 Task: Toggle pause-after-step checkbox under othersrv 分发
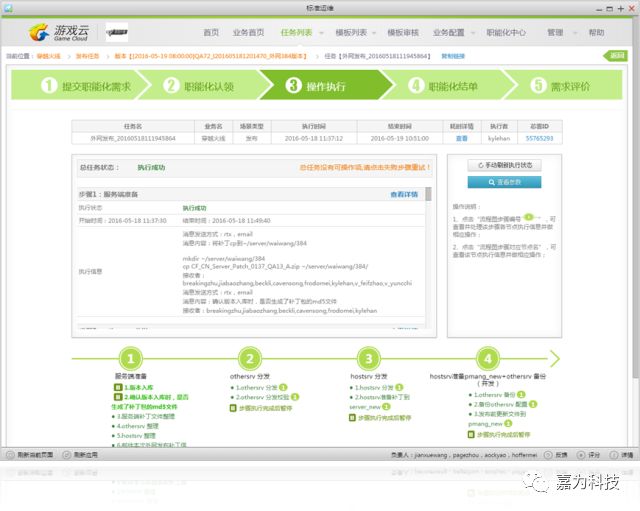coord(233,408)
